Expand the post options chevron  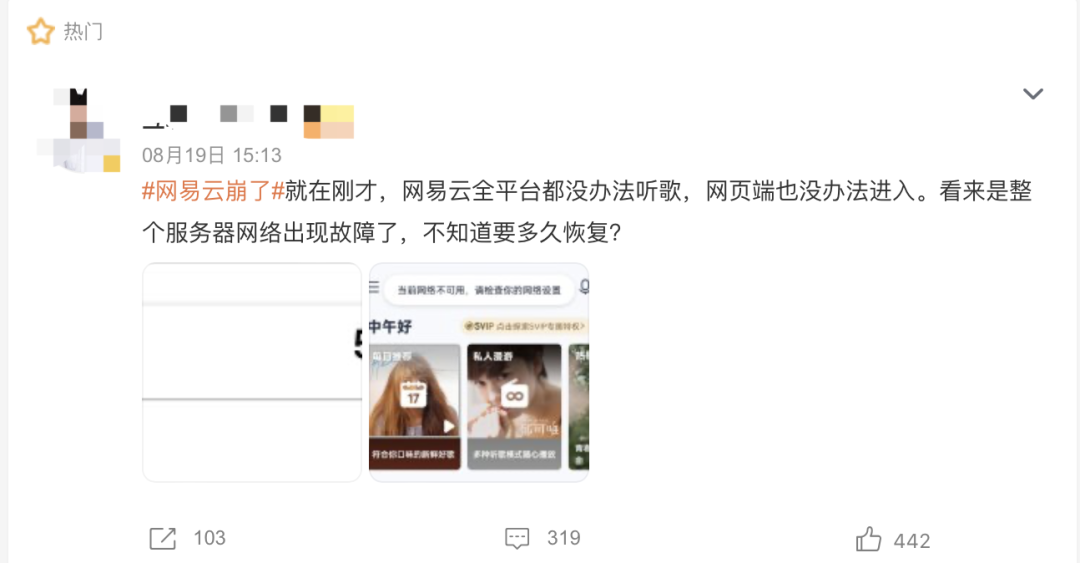(x=1032, y=94)
